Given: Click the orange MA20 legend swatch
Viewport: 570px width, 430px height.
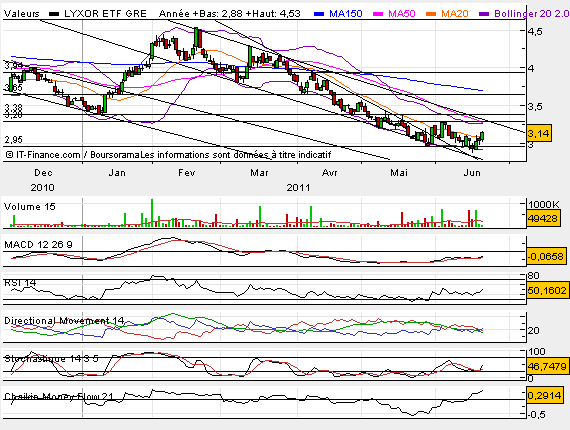Looking at the screenshot, I should (431, 14).
